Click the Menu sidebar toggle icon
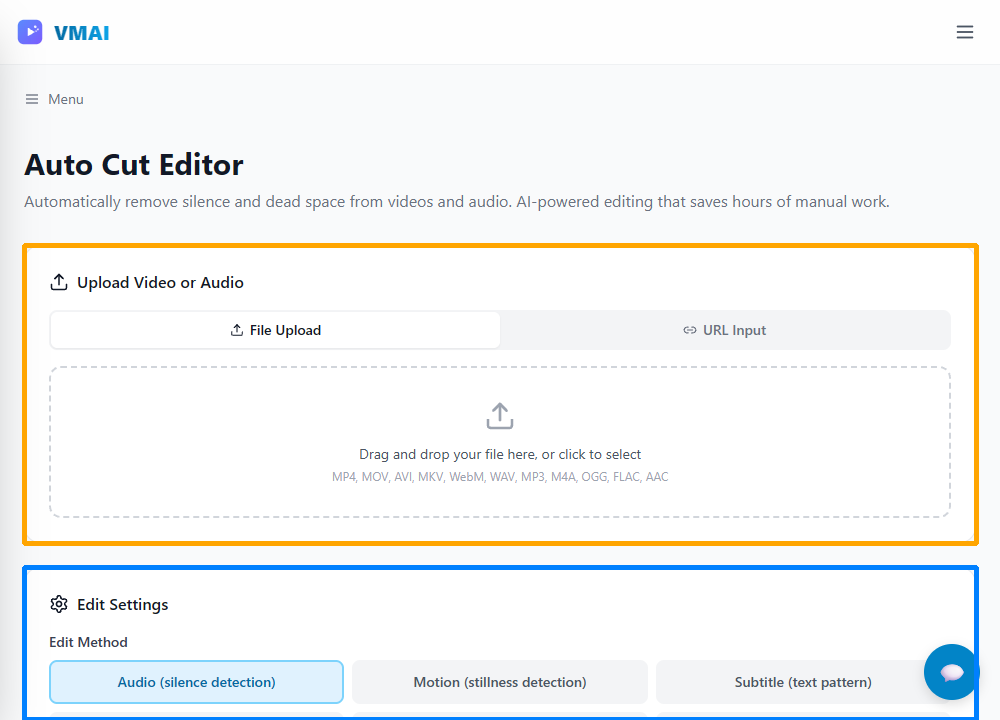This screenshot has width=1000, height=720. click(32, 99)
